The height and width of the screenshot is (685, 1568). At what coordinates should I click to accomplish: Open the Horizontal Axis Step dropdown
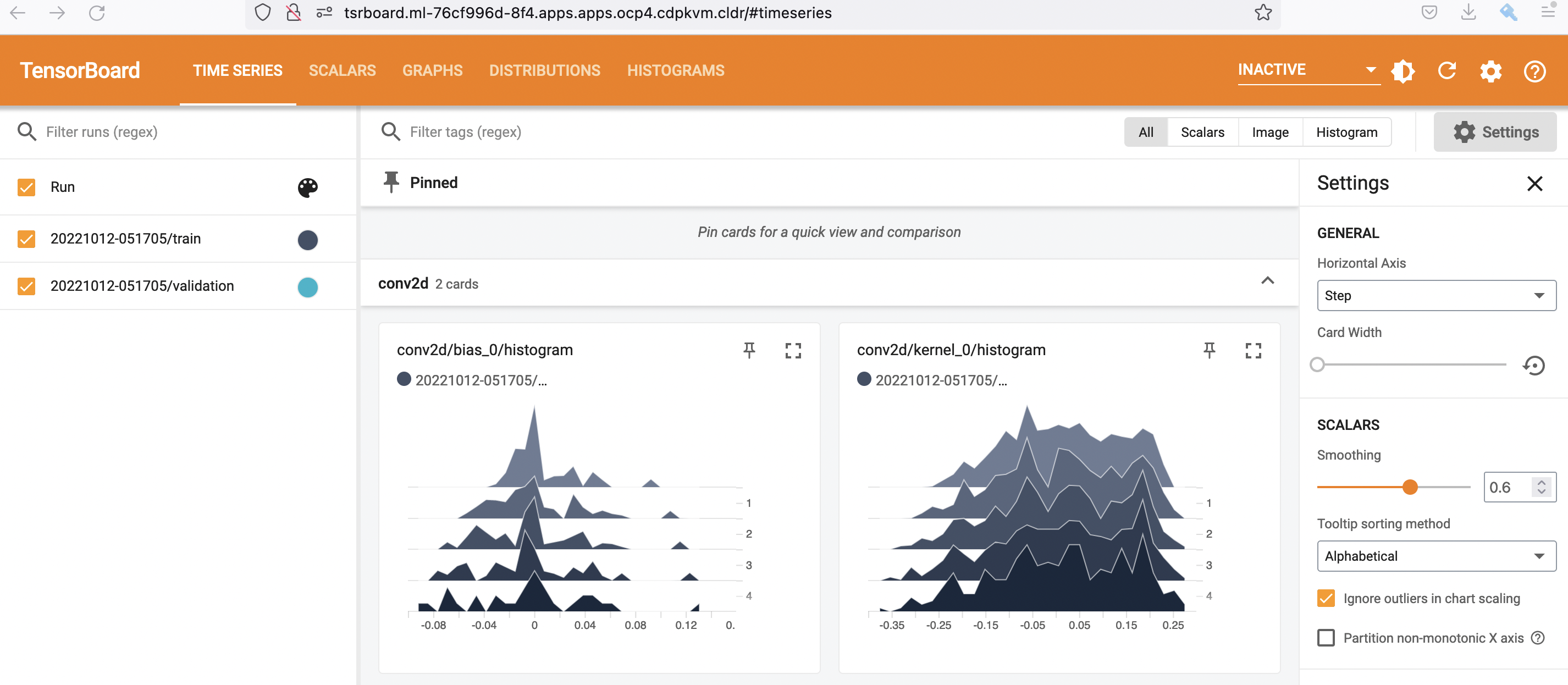(1436, 295)
